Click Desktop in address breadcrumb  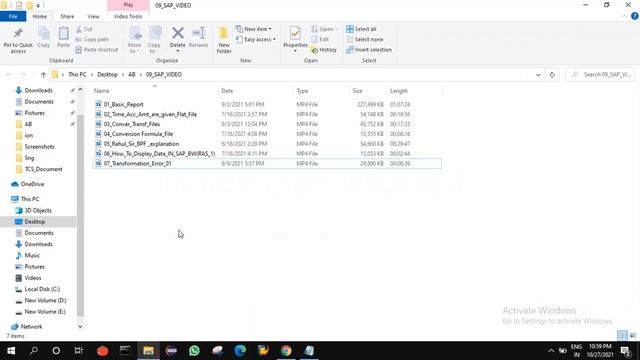point(107,75)
